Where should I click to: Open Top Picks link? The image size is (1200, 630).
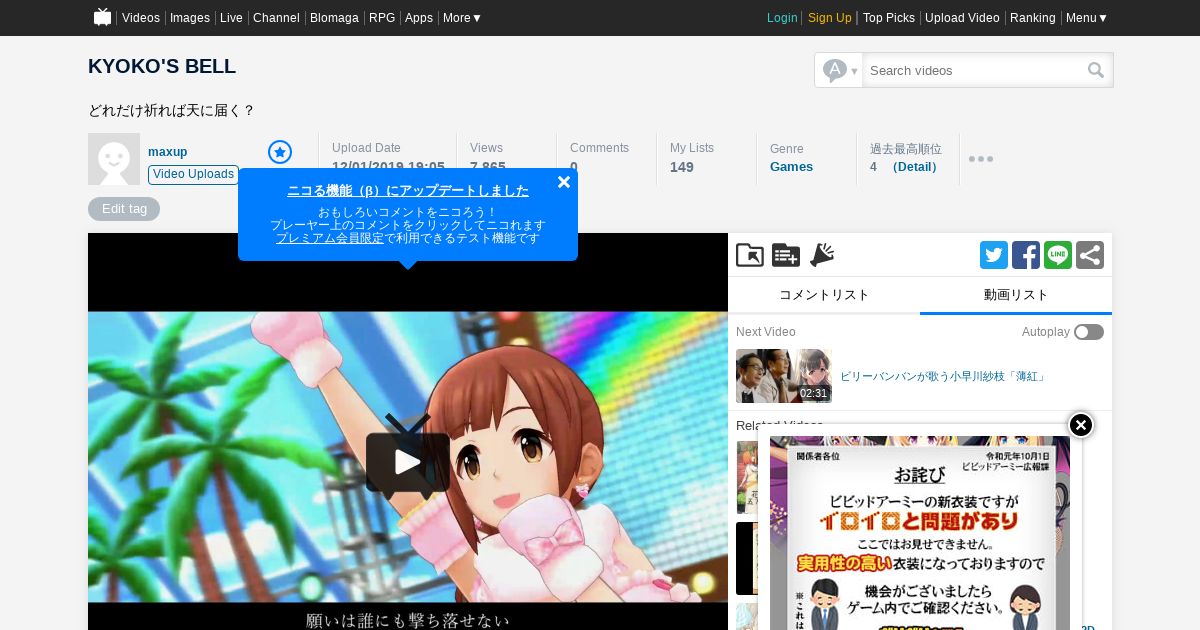point(889,18)
